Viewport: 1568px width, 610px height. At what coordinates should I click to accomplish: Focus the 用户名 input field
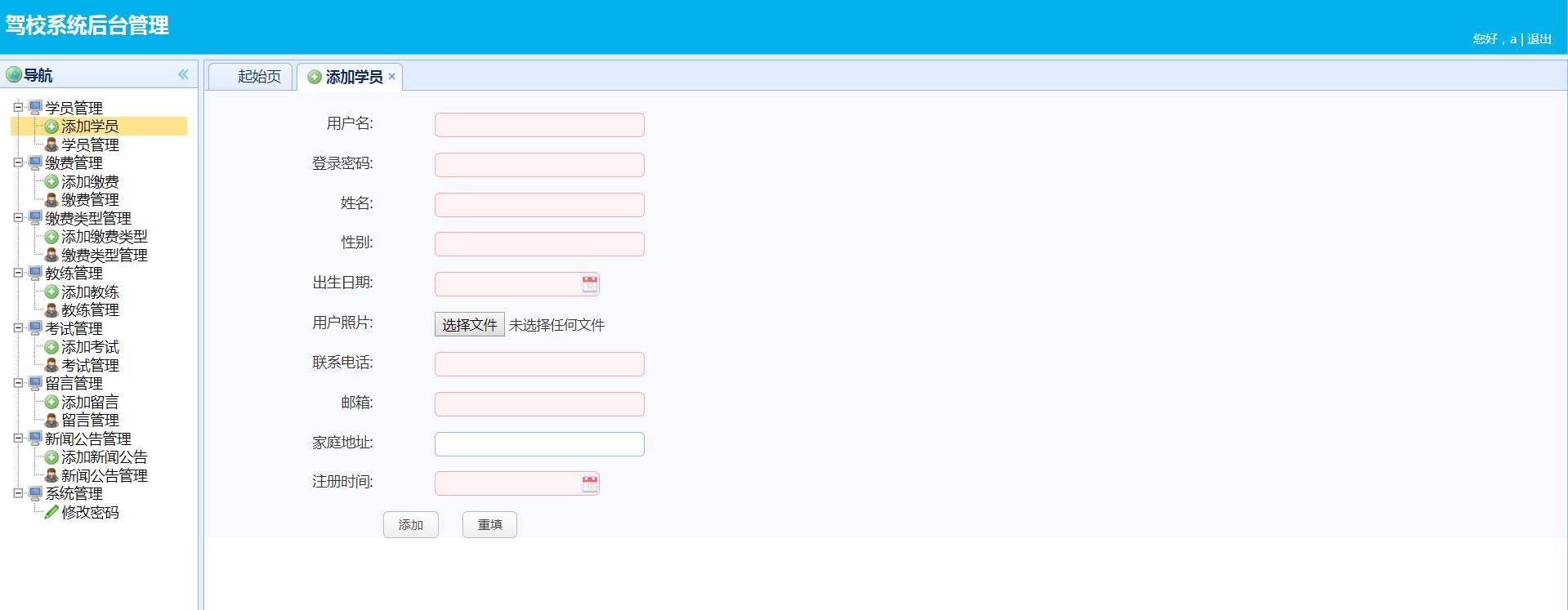tap(539, 125)
